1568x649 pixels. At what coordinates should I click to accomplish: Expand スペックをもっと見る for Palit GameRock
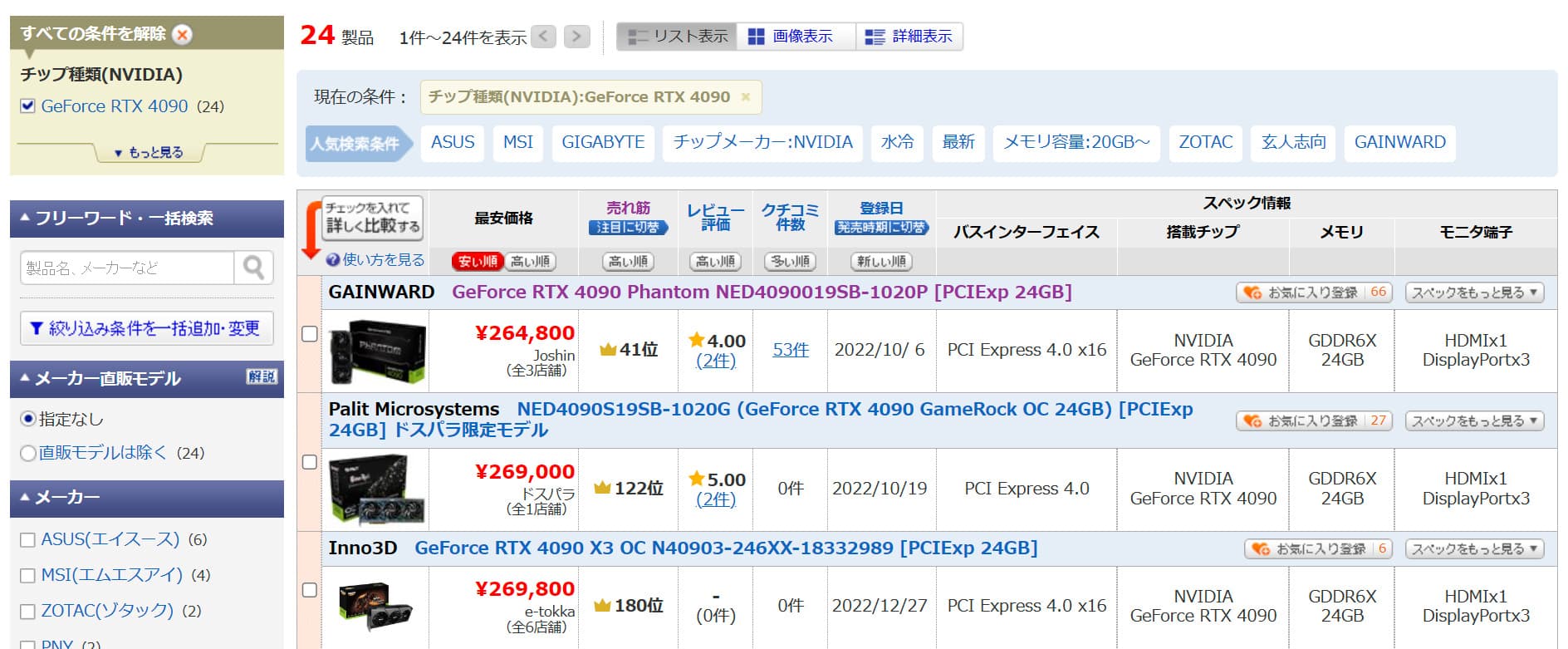[x=1474, y=421]
